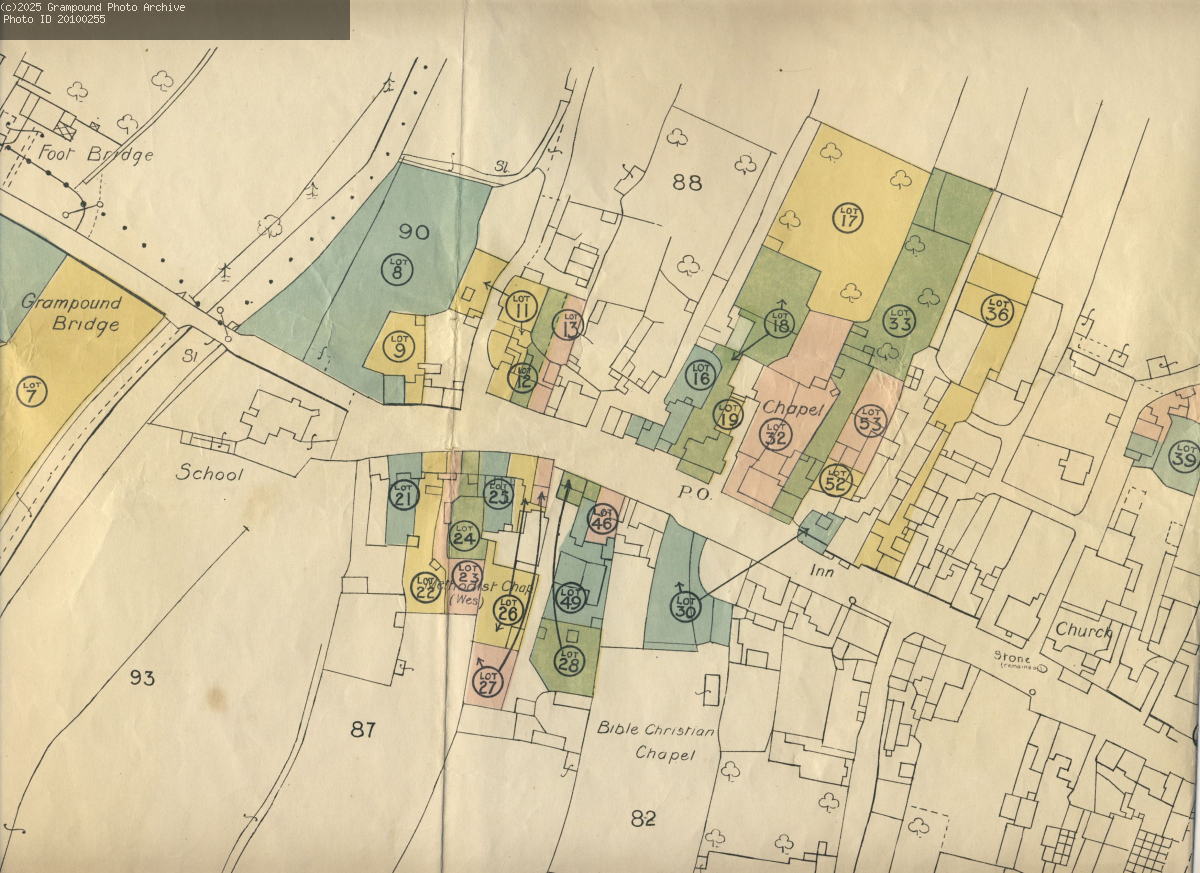Click the Lot 27 circle marker
Image resolution: width=1200 pixels, height=873 pixels.
pyautogui.click(x=487, y=681)
